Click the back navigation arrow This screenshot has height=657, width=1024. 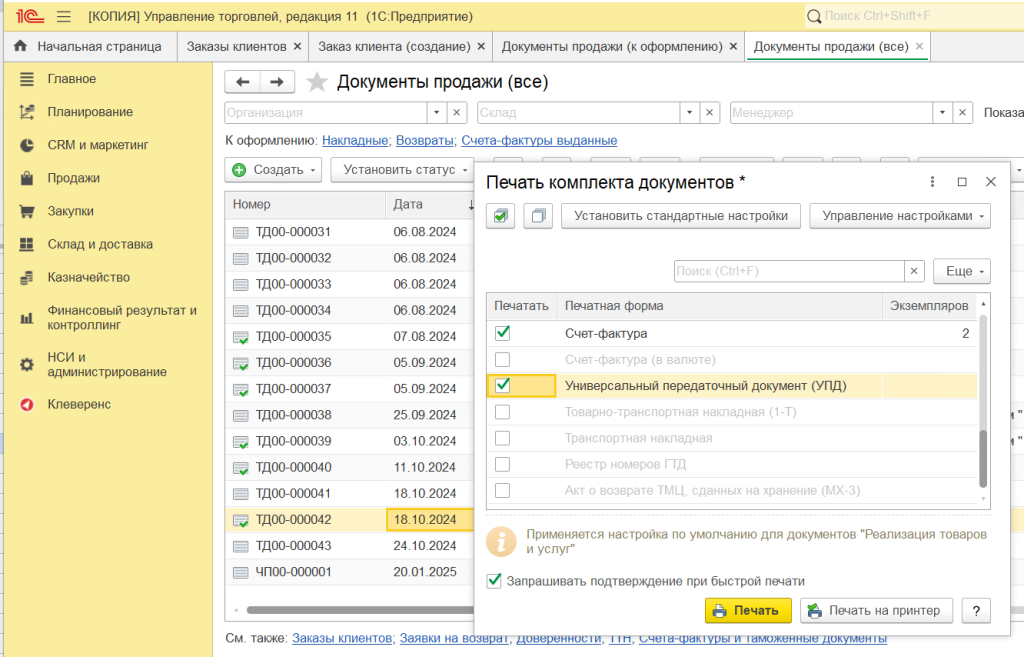[x=242, y=82]
